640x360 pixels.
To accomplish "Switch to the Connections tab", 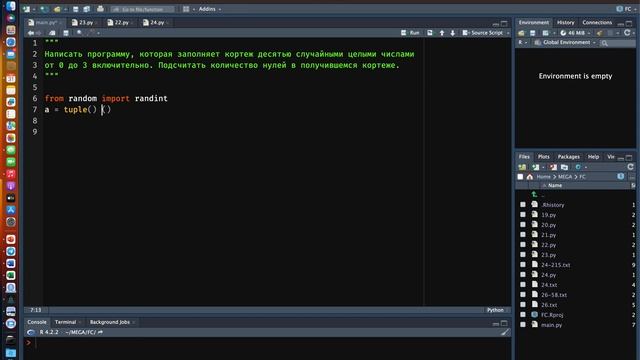I will [x=597, y=22].
